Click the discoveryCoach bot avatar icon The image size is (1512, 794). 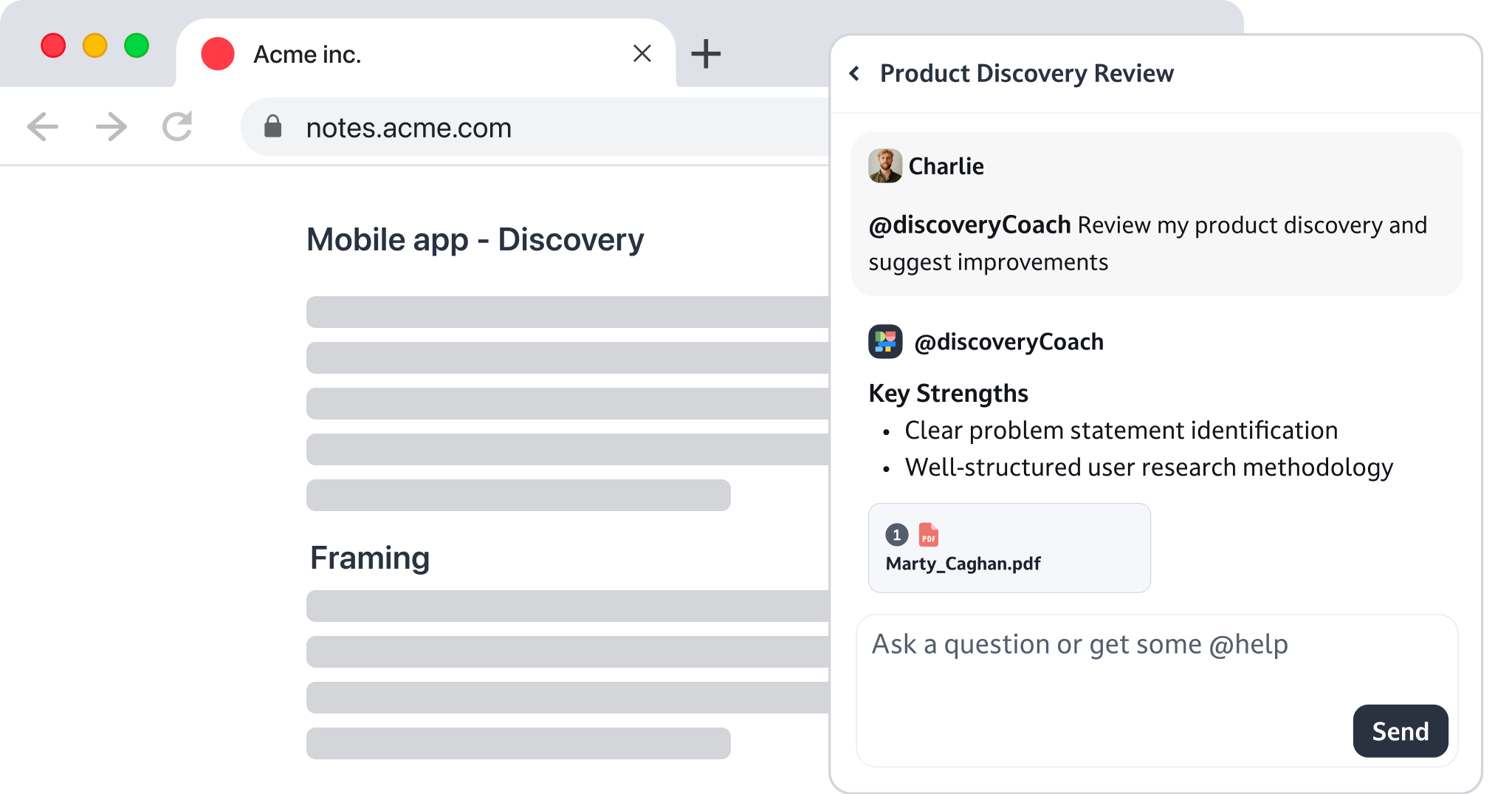(885, 342)
